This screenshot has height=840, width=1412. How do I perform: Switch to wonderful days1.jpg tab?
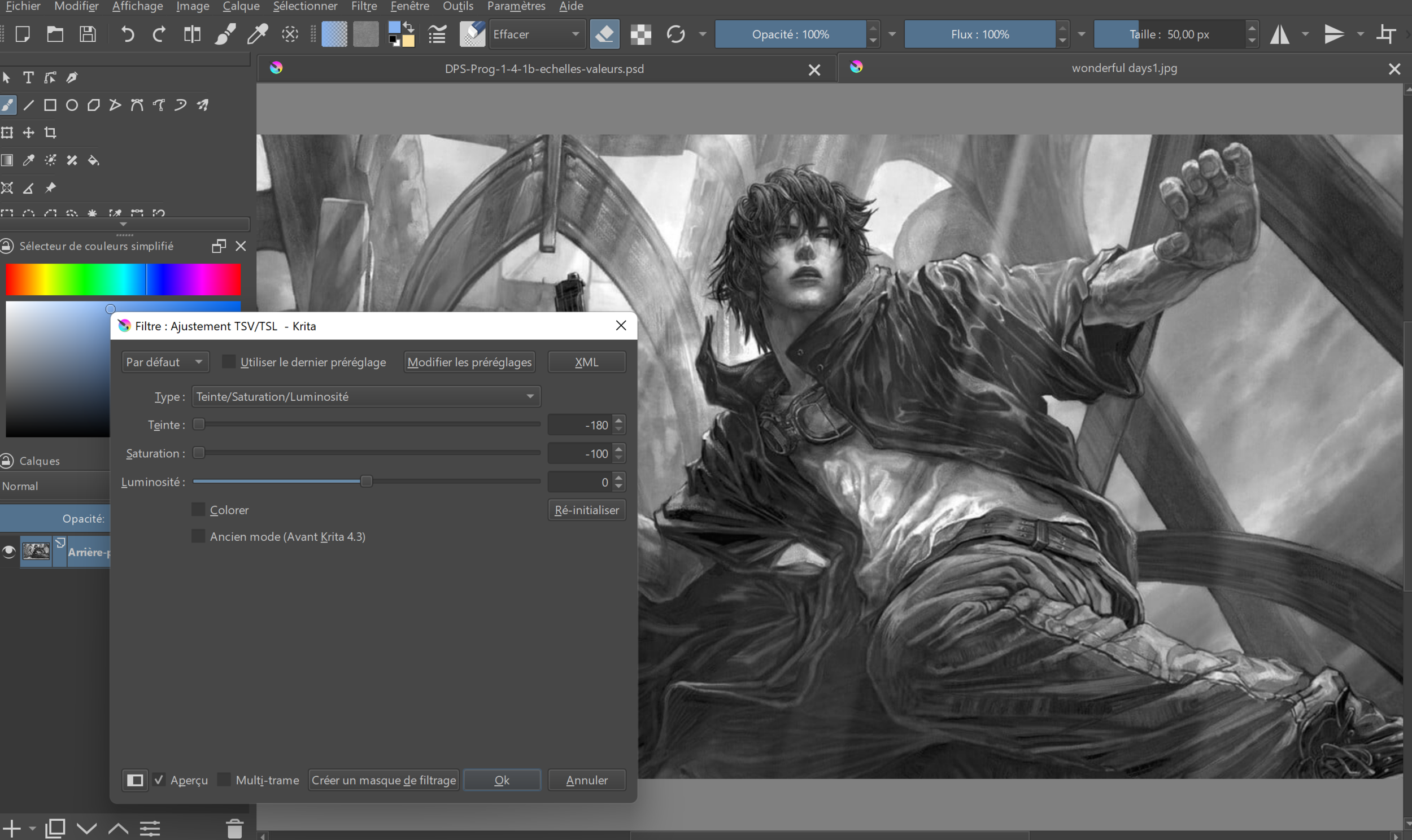1123,68
